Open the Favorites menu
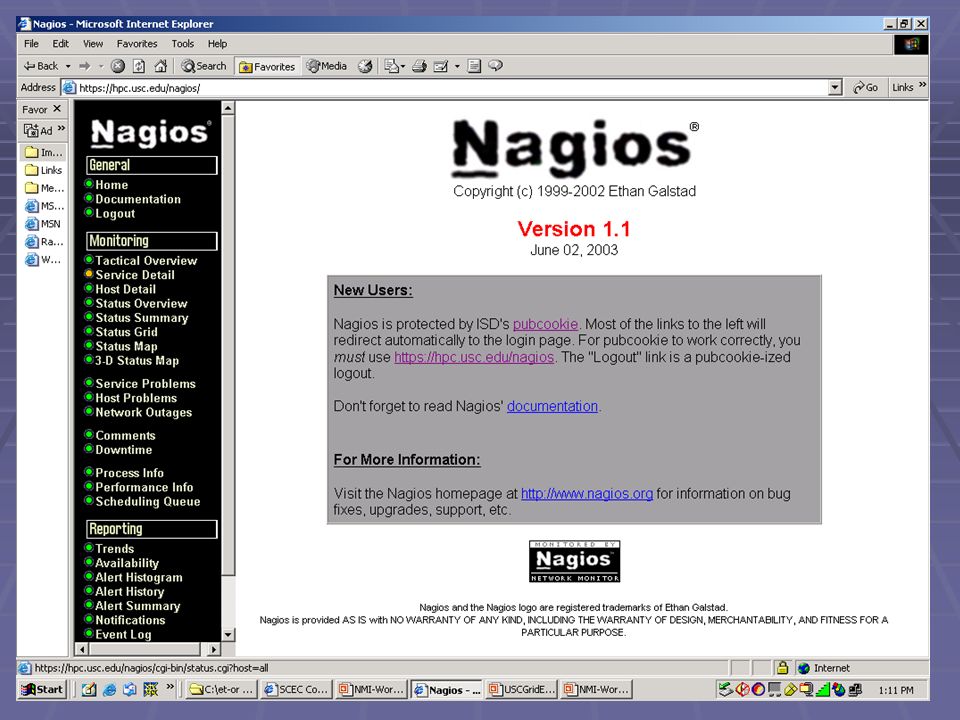This screenshot has width=960, height=720. [x=137, y=43]
